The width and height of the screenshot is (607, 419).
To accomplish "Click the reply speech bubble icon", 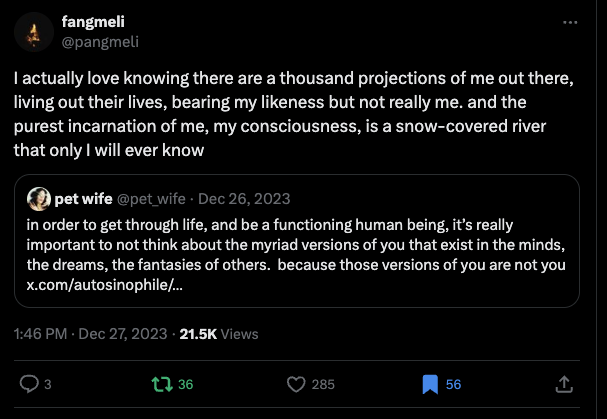I will tap(29, 384).
